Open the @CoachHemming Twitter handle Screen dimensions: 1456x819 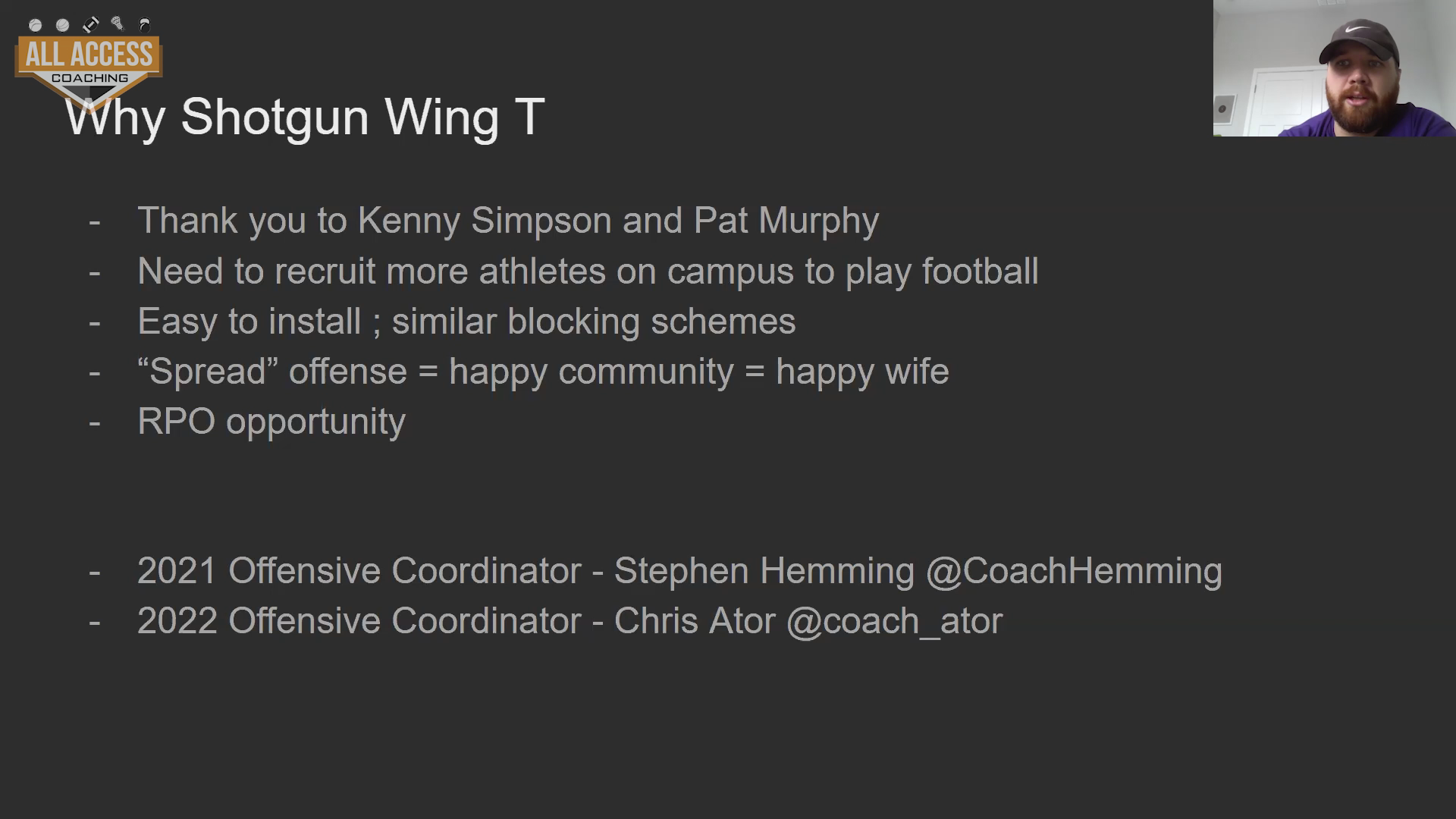click(x=1074, y=571)
